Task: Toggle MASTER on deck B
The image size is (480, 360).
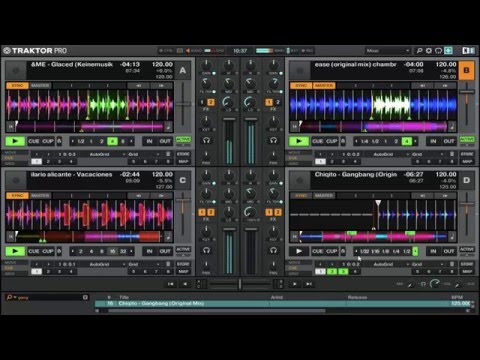Action: click(x=324, y=86)
